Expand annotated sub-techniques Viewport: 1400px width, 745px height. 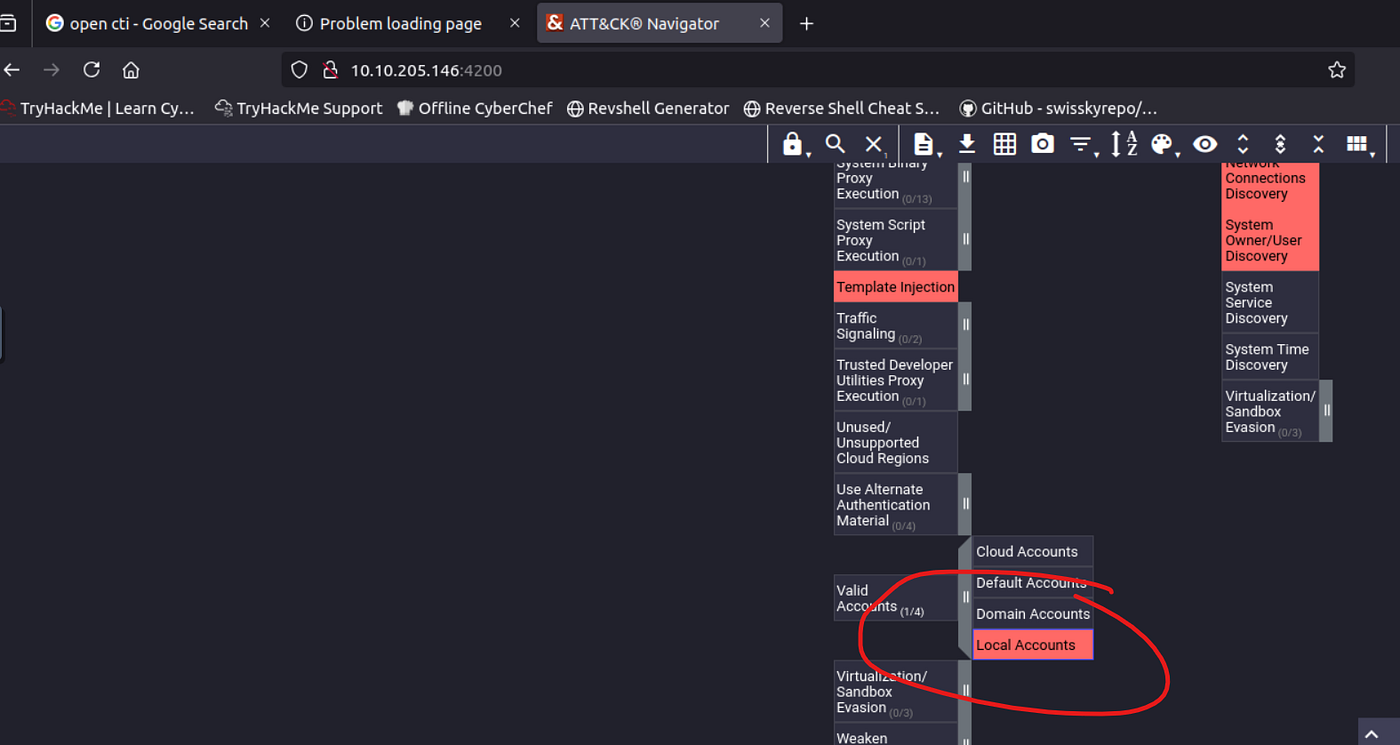tap(1281, 145)
